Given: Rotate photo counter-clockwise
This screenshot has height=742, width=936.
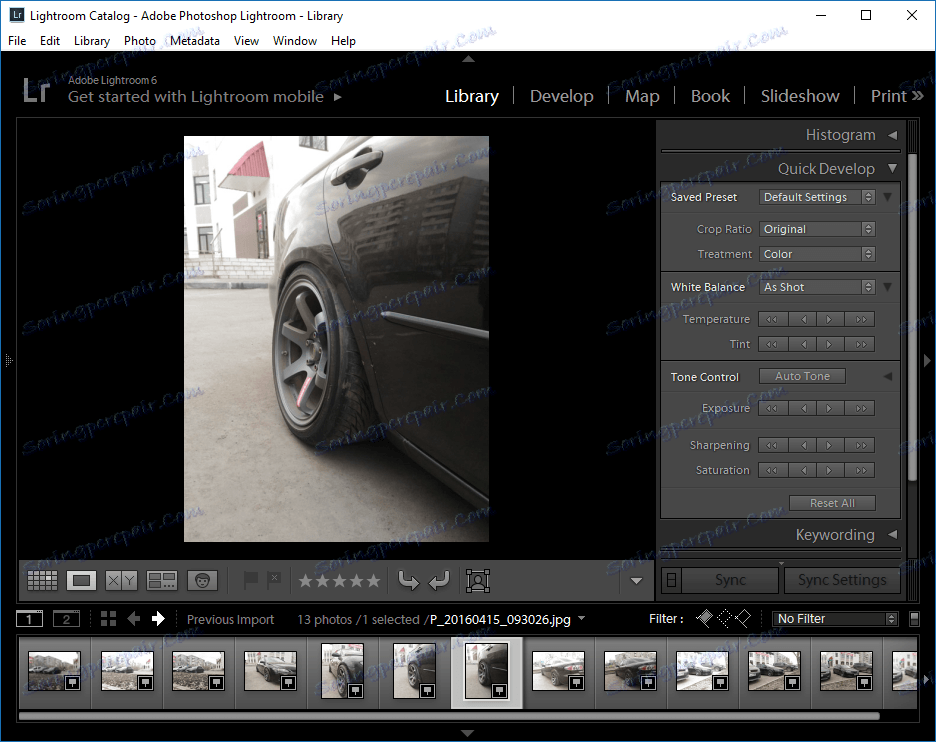Looking at the screenshot, I should pos(409,580).
